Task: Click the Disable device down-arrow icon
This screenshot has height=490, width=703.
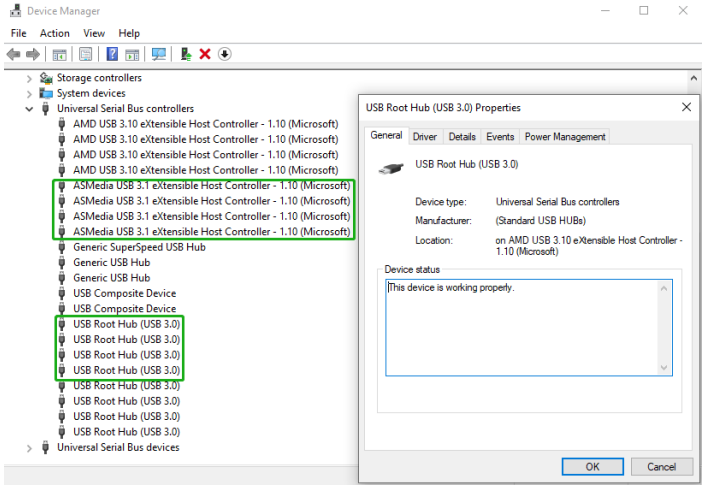Action: tap(225, 54)
